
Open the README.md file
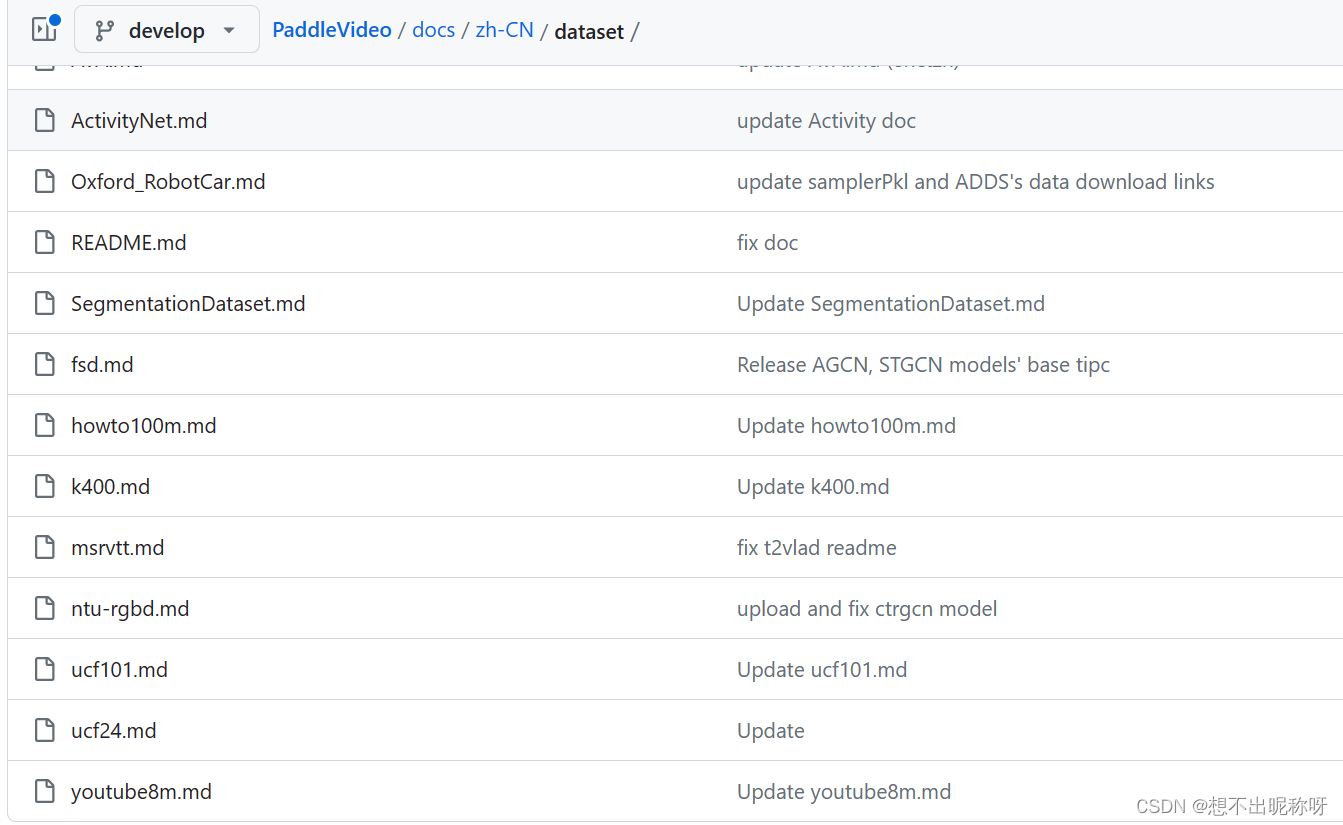pyautogui.click(x=129, y=243)
